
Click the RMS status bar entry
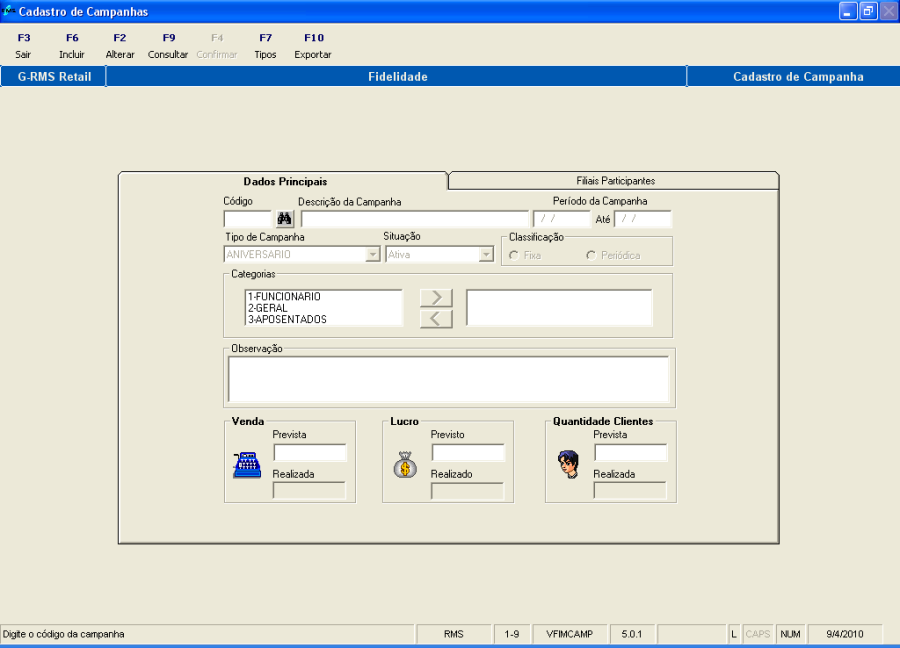(453, 634)
